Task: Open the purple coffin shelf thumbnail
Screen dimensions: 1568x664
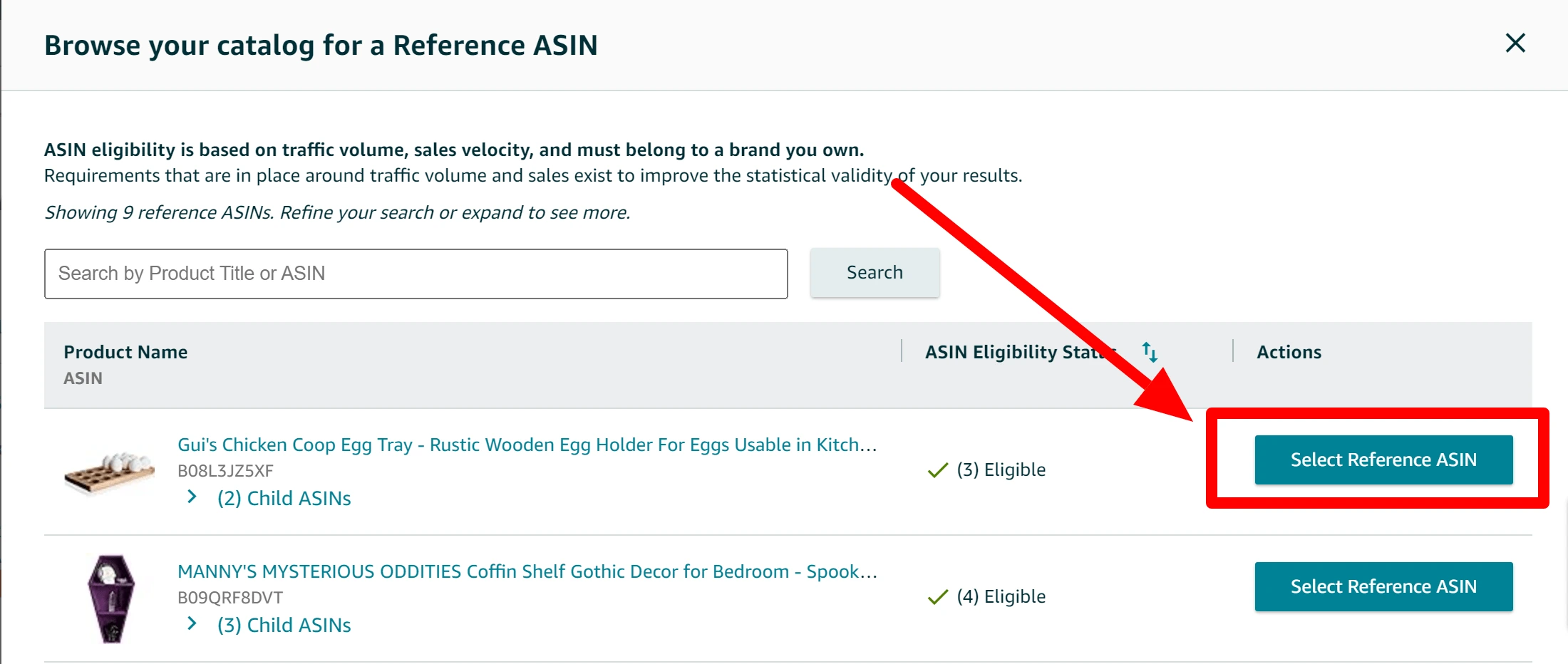Action: (110, 598)
